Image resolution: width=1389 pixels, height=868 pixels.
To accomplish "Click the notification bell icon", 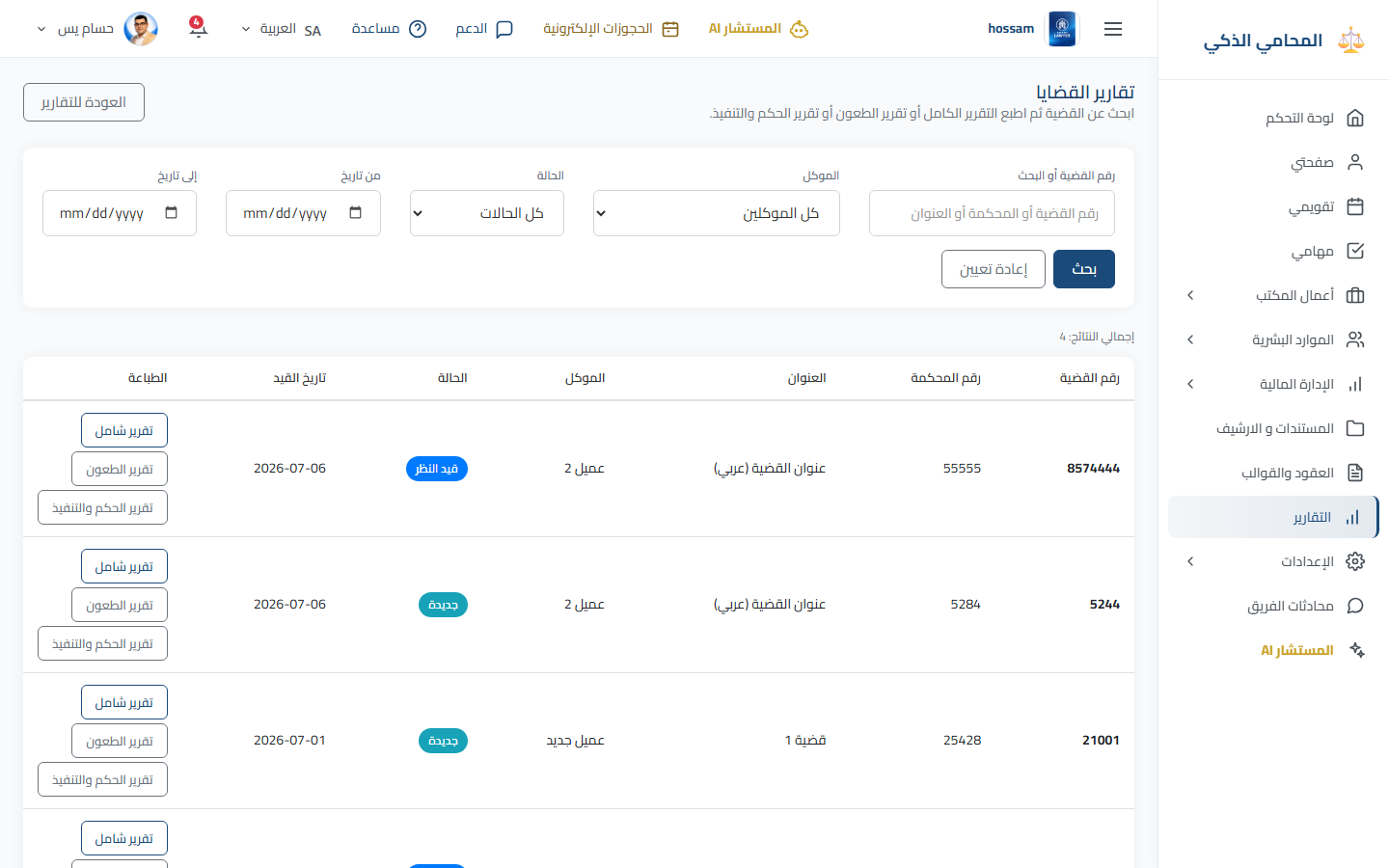I will [x=198, y=27].
